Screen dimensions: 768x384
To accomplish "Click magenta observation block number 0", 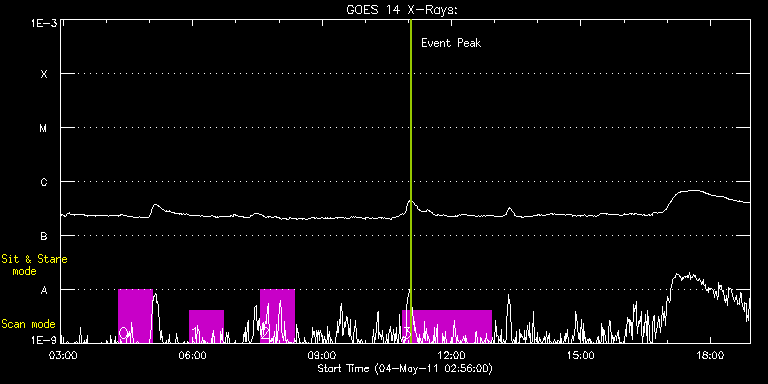I will (x=135, y=316).
